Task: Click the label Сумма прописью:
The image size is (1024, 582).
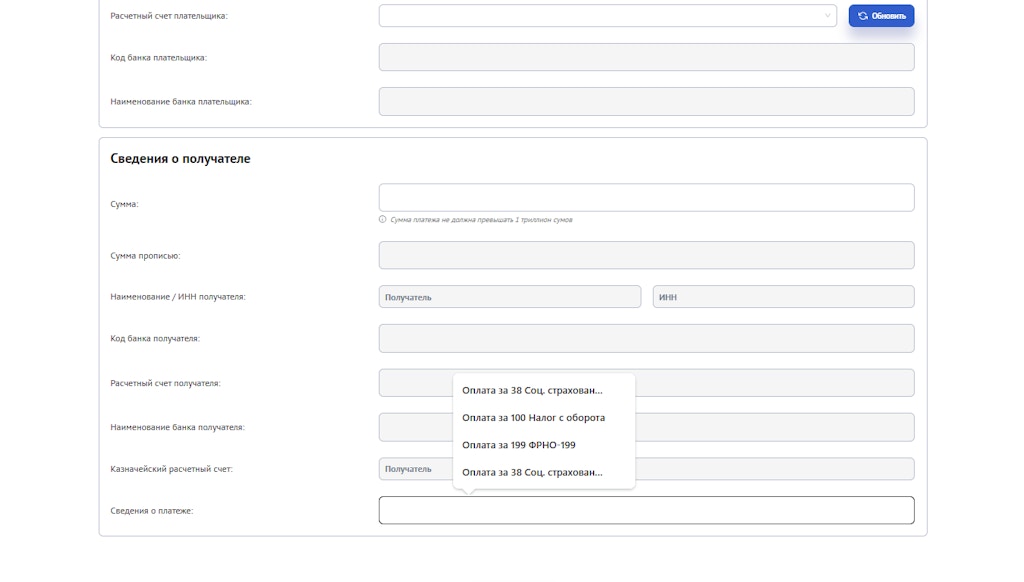Action: click(145, 255)
